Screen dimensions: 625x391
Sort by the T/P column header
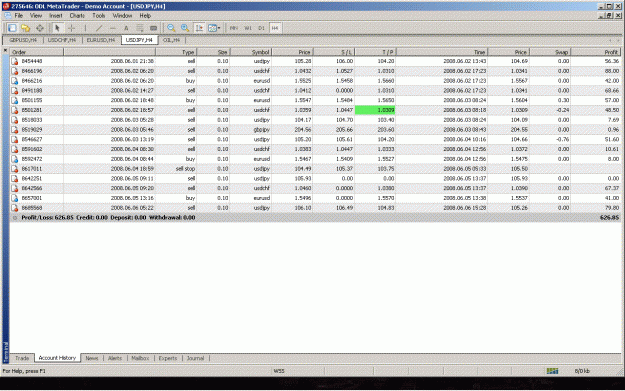tap(375, 52)
